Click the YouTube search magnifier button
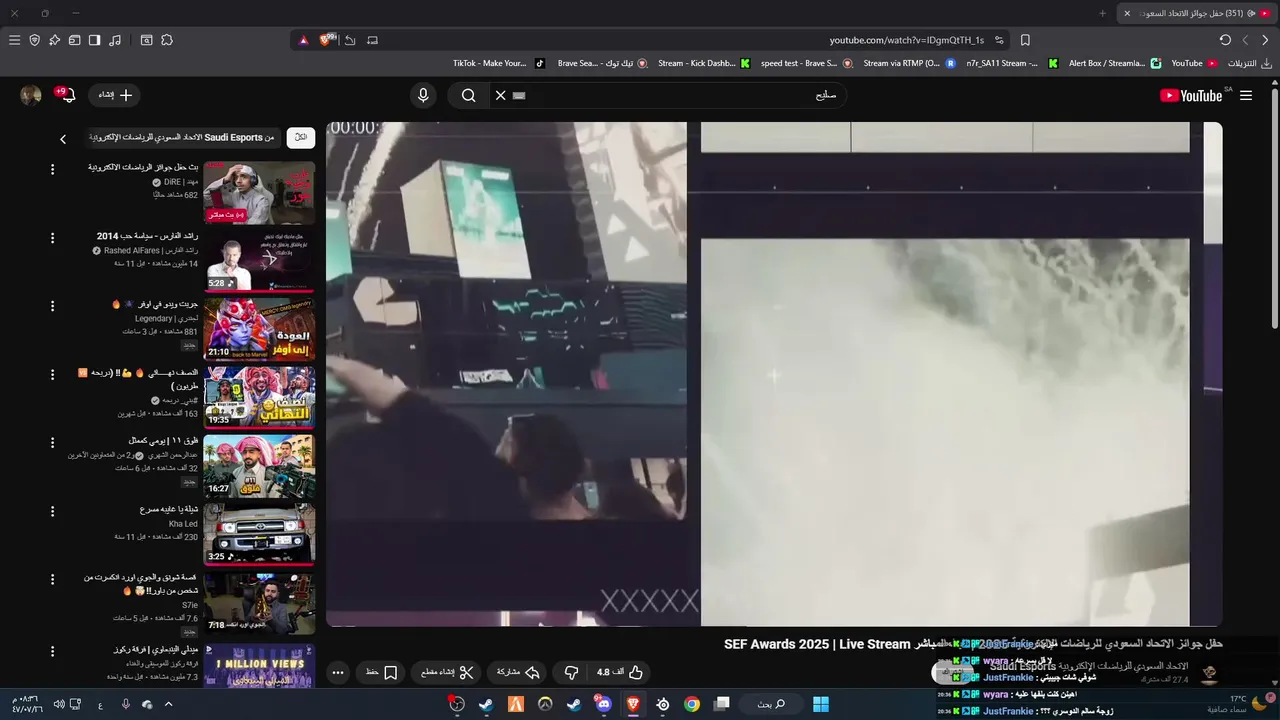 click(x=468, y=95)
